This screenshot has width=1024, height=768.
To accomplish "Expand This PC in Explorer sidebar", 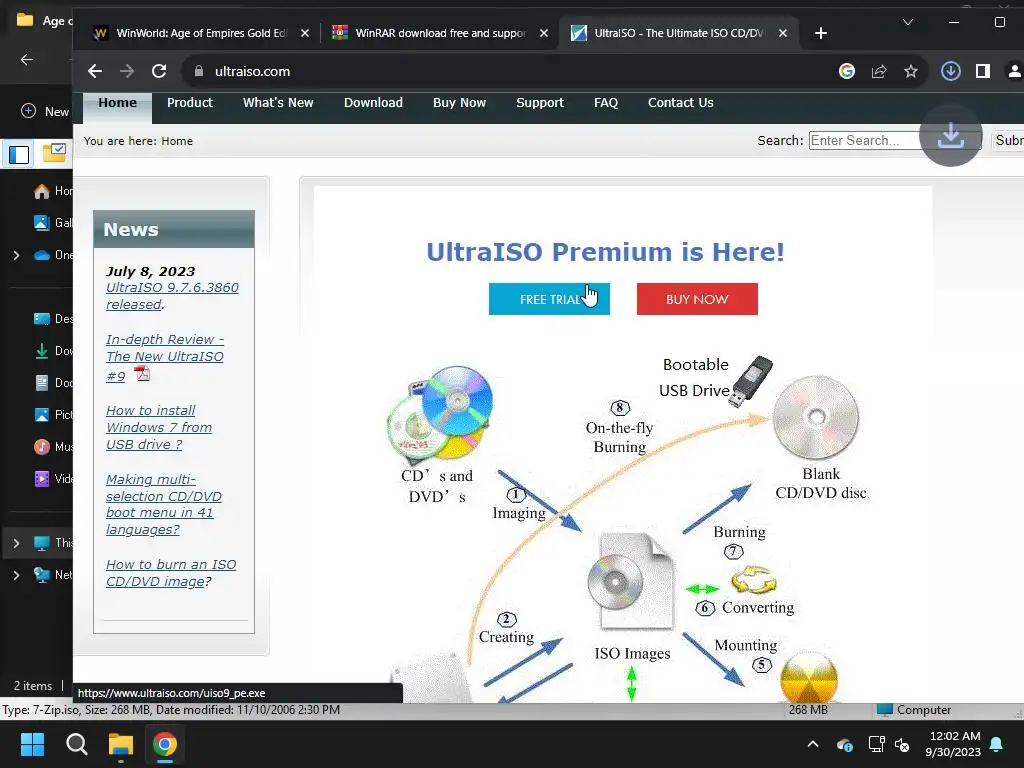I will coord(16,543).
